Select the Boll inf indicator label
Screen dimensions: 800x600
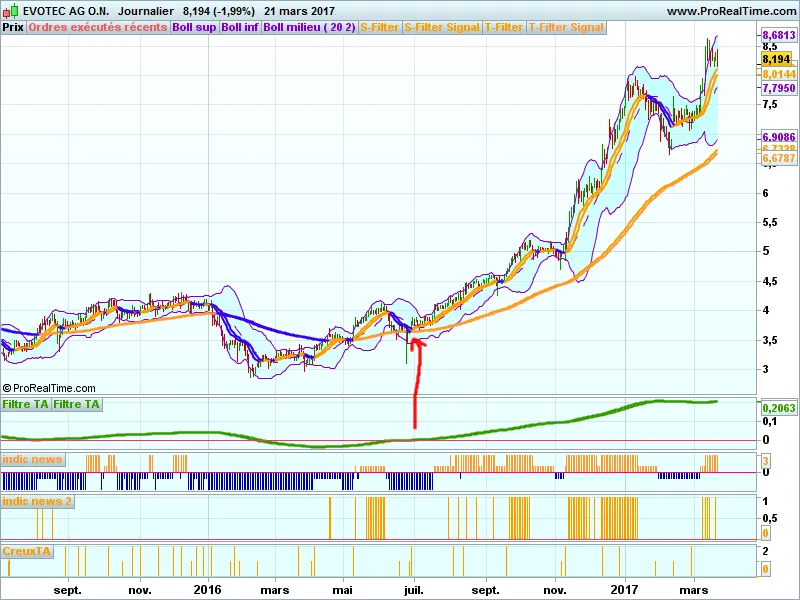239,27
